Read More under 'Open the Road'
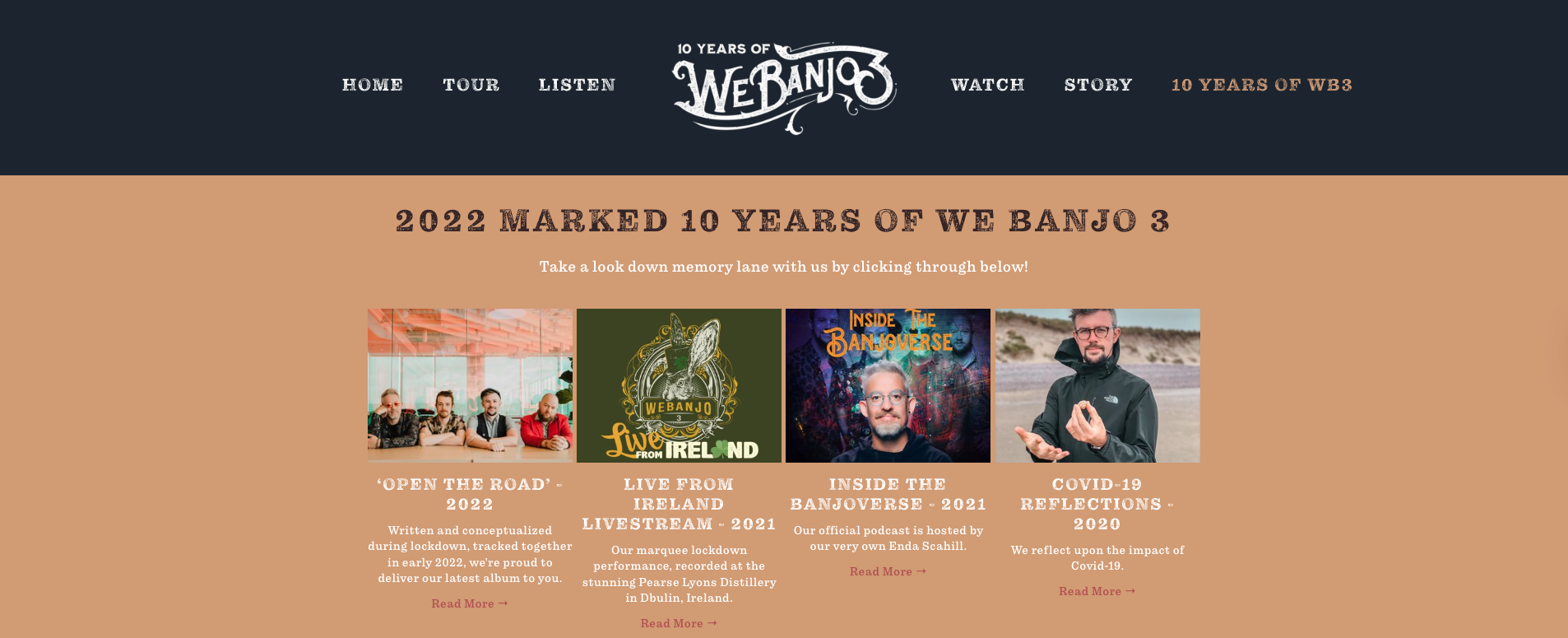This screenshot has width=1568, height=638. 470,603
